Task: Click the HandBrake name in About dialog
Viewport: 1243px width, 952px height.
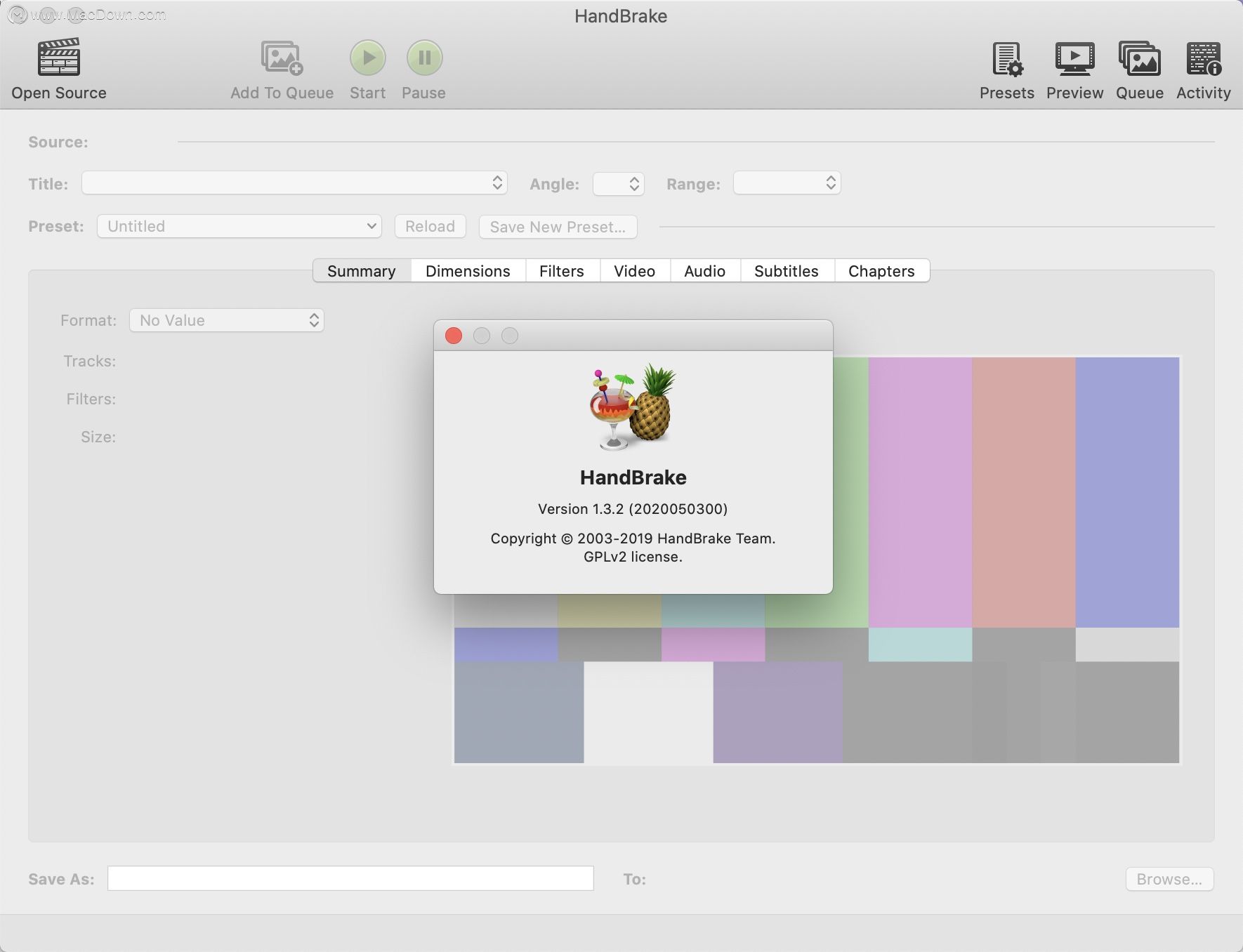Action: point(633,477)
